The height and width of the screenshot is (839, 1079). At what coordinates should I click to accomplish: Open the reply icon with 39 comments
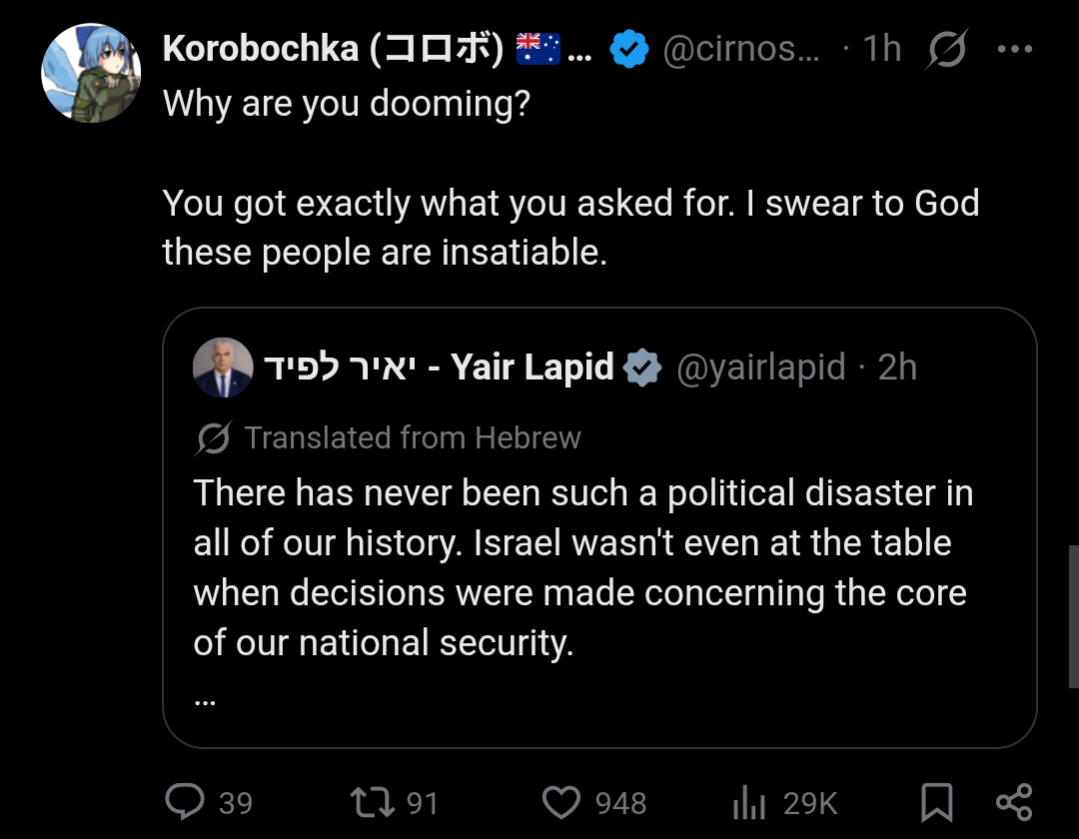point(185,801)
